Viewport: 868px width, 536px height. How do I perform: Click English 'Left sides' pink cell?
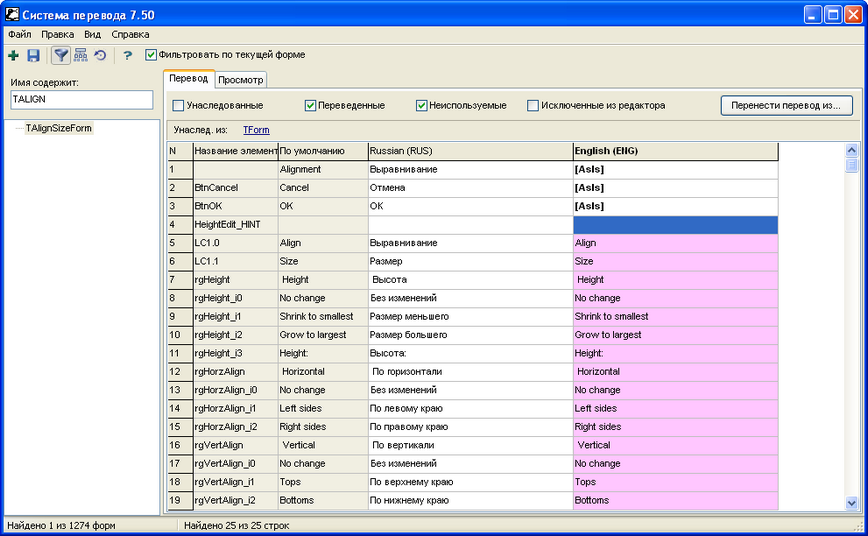[x=675, y=409]
